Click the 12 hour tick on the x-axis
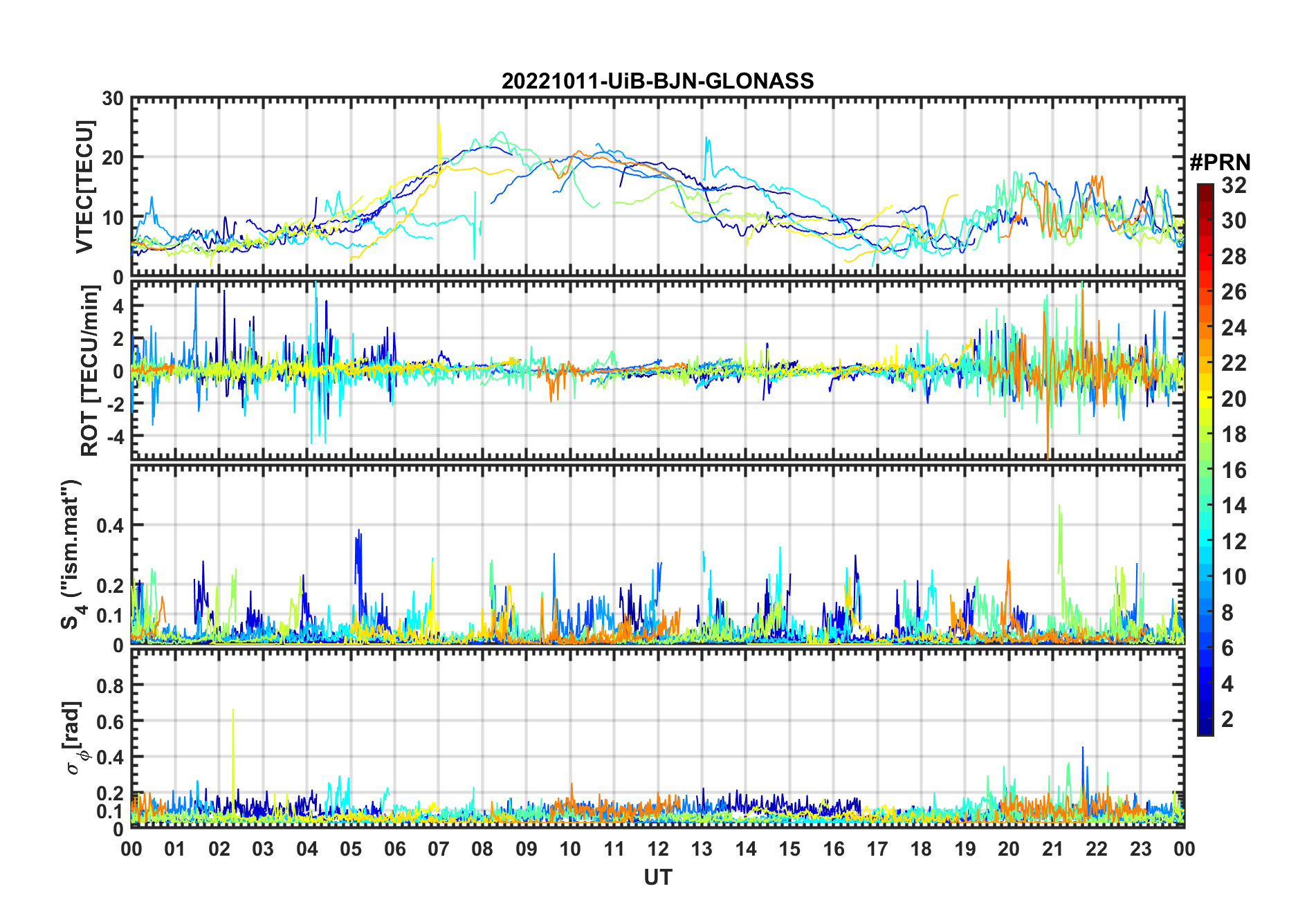The image size is (1316, 920). click(658, 849)
